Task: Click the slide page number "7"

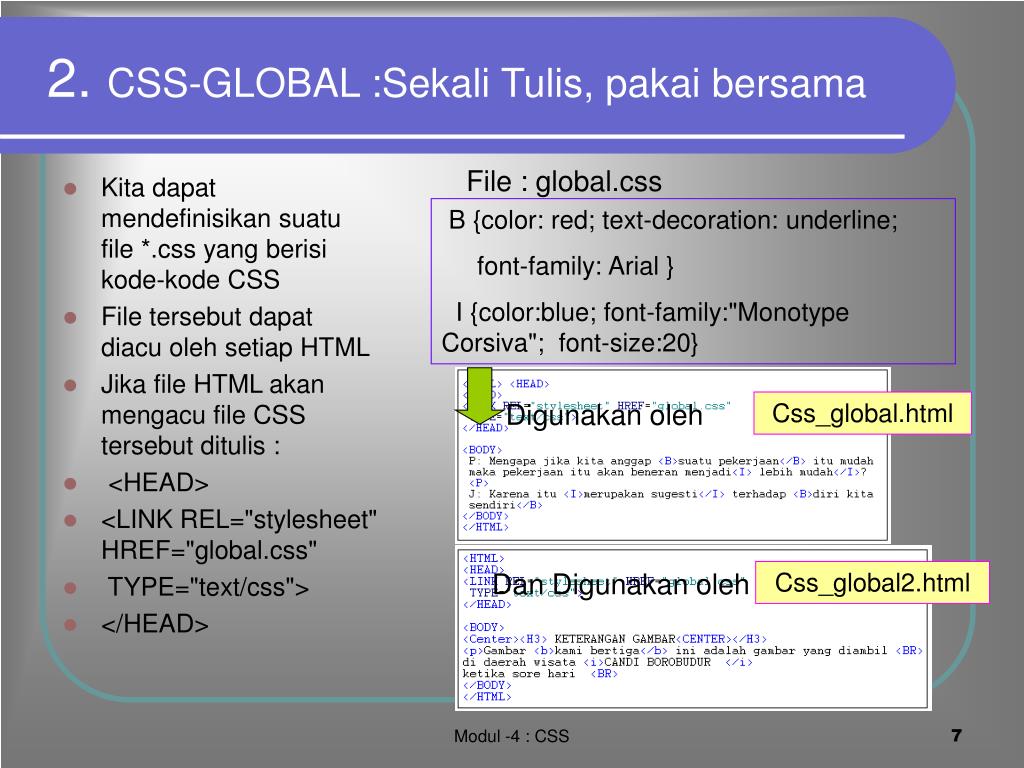Action: tap(957, 735)
